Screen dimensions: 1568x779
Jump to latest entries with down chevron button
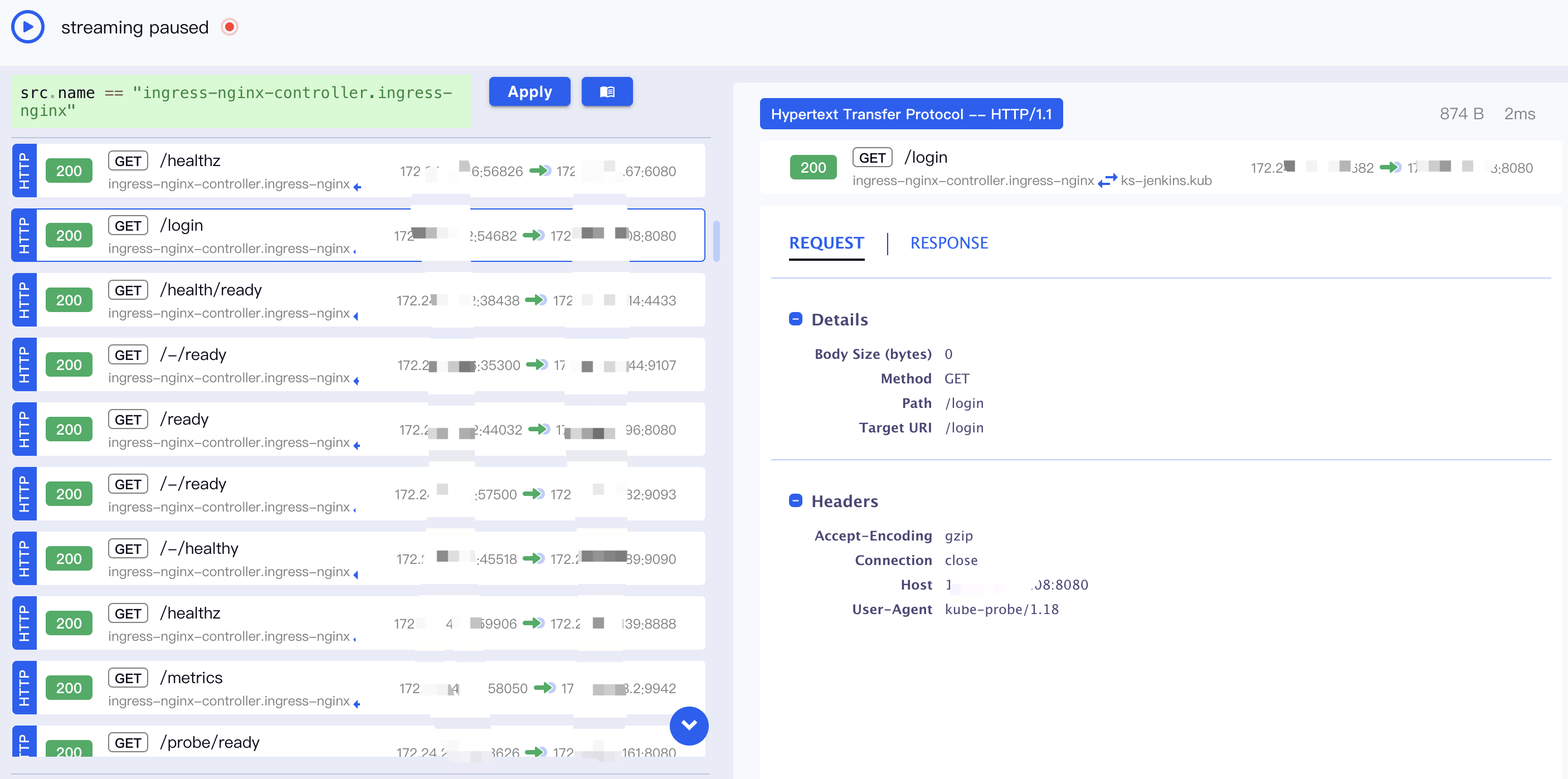688,726
